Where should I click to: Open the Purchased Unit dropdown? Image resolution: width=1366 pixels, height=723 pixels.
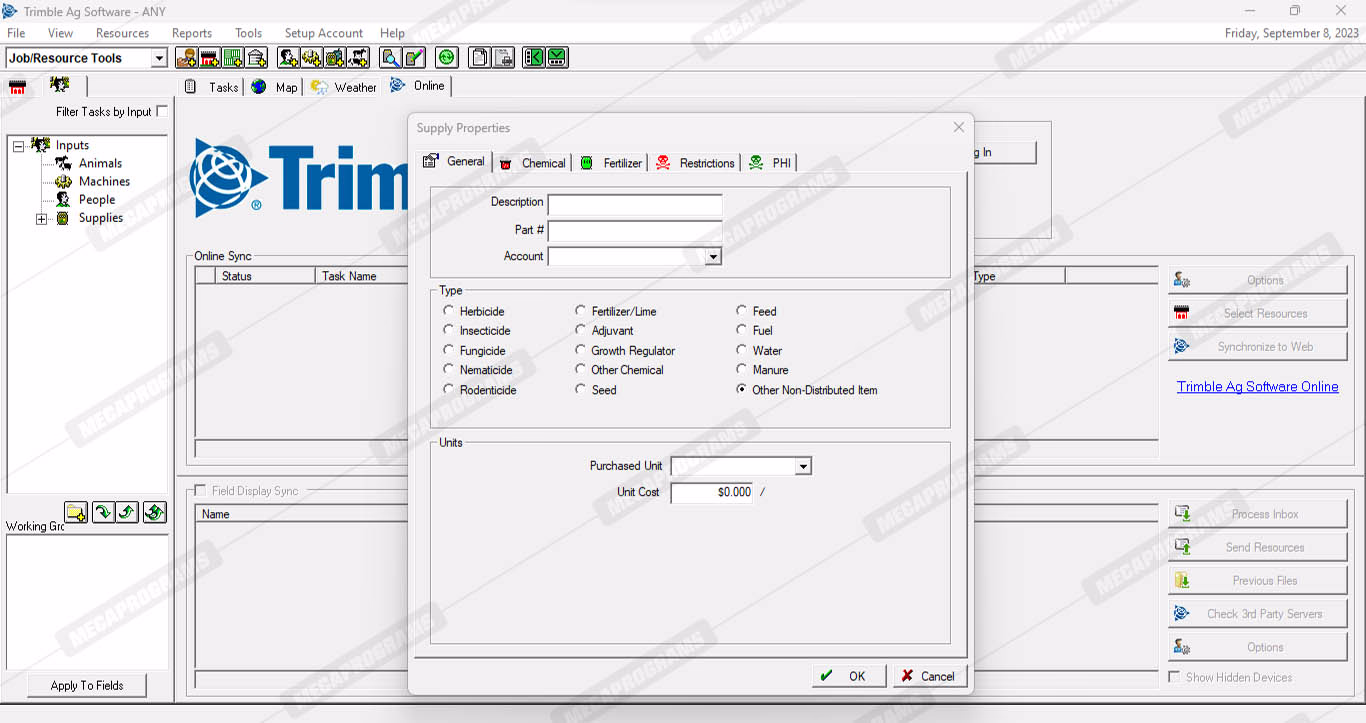[x=803, y=466]
